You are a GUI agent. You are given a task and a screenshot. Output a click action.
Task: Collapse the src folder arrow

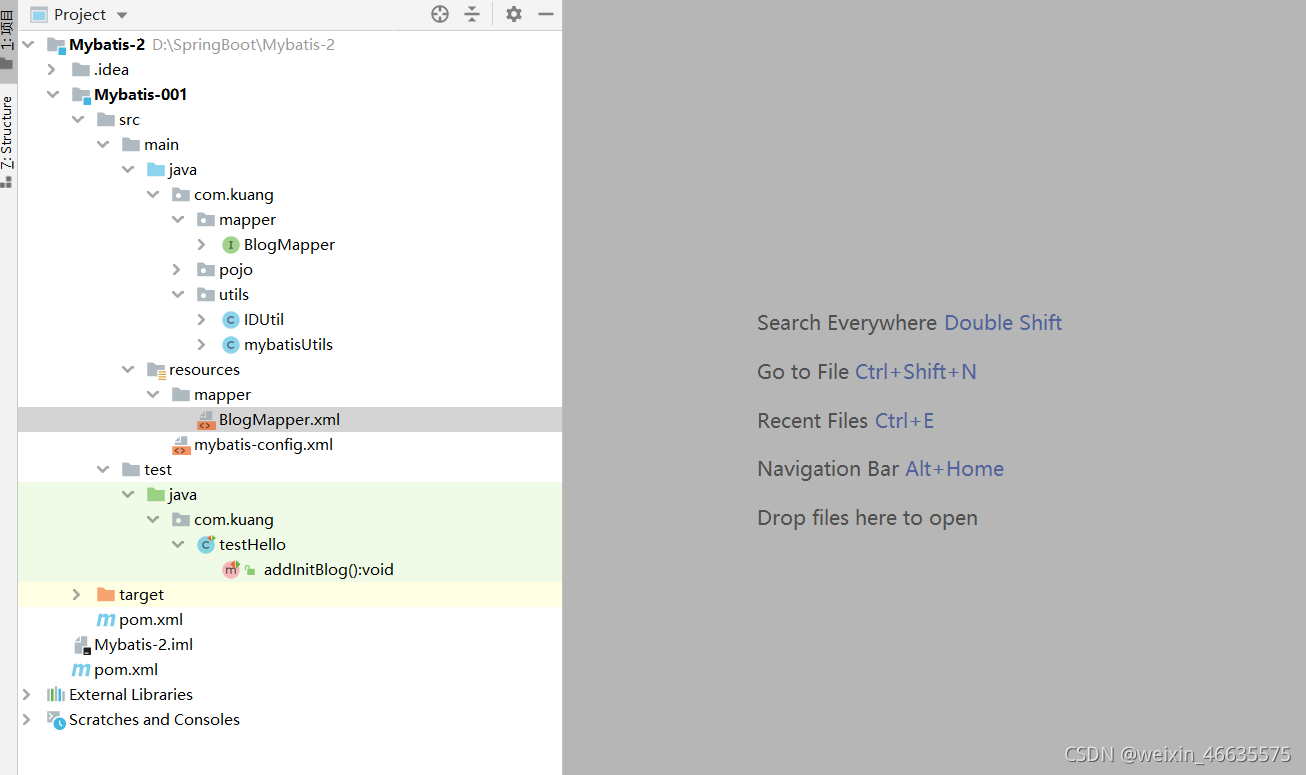78,119
